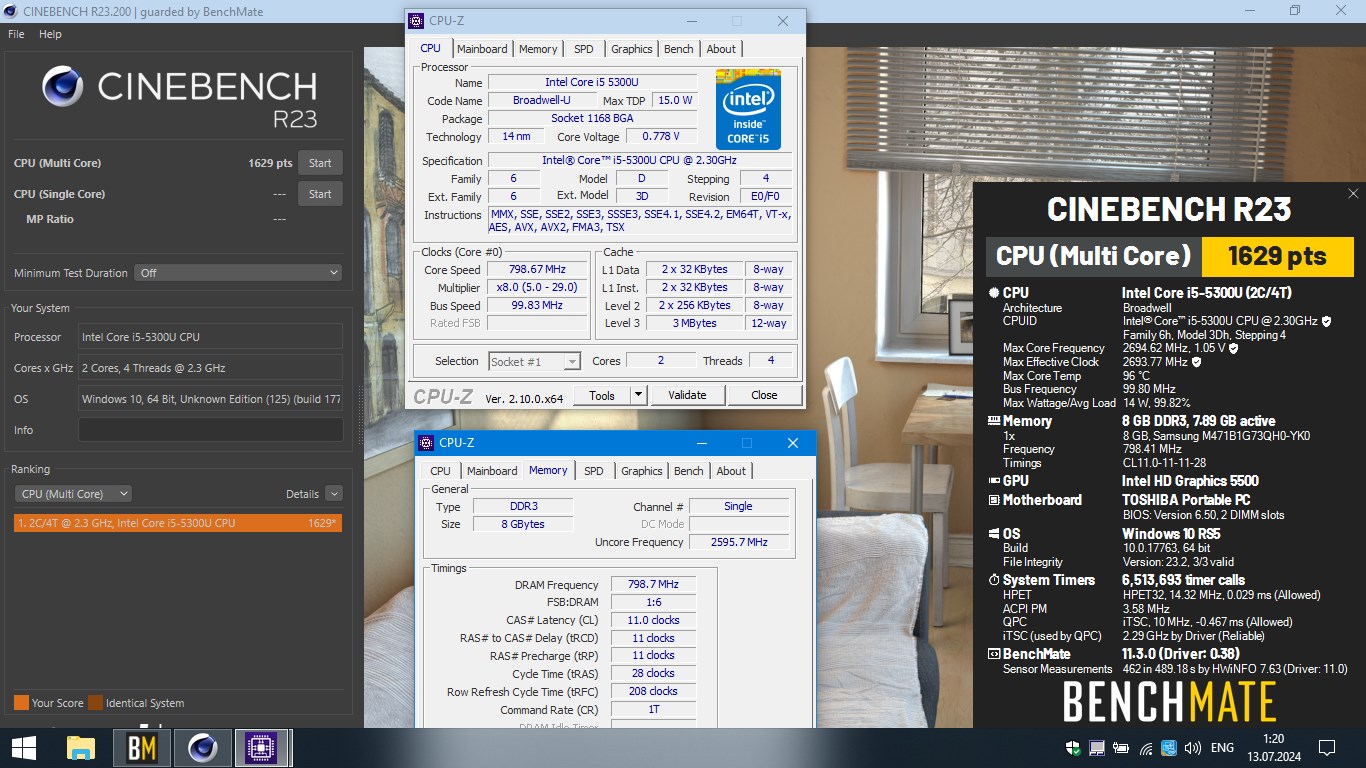Open Intel graphics tray icon
The height and width of the screenshot is (768, 1366).
coord(1168,748)
